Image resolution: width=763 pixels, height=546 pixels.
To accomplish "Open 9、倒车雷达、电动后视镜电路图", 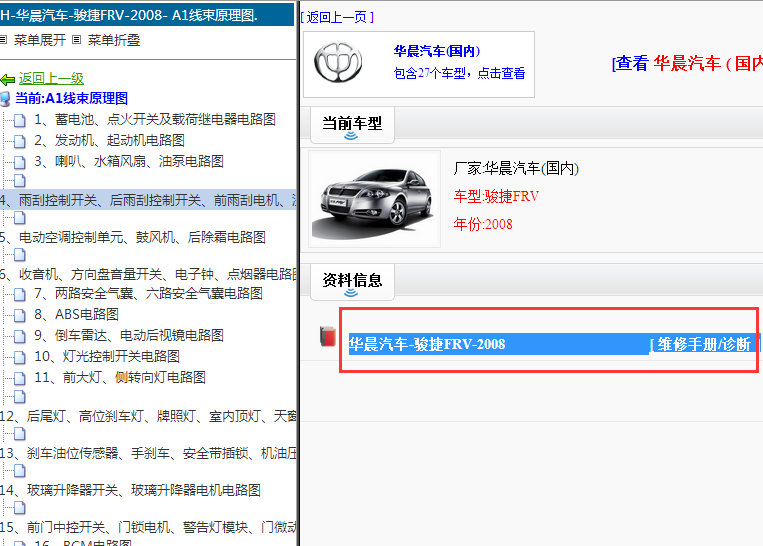I will [128, 335].
